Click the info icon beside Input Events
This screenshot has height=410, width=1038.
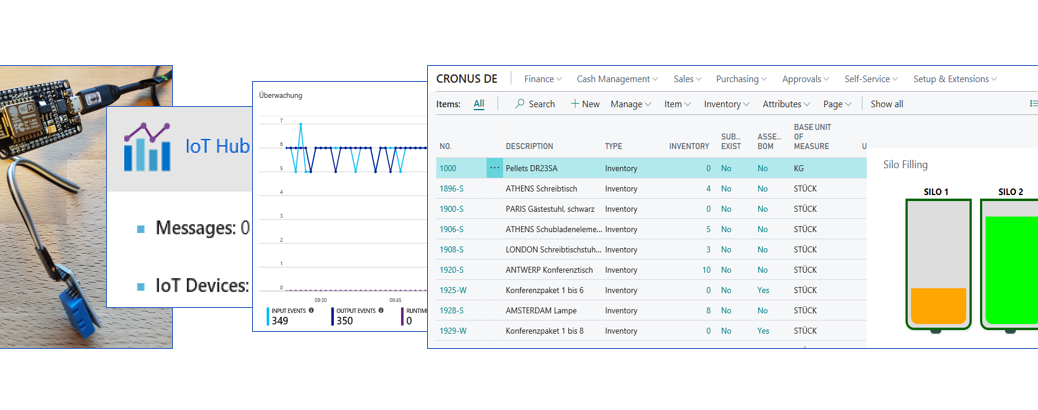311,310
